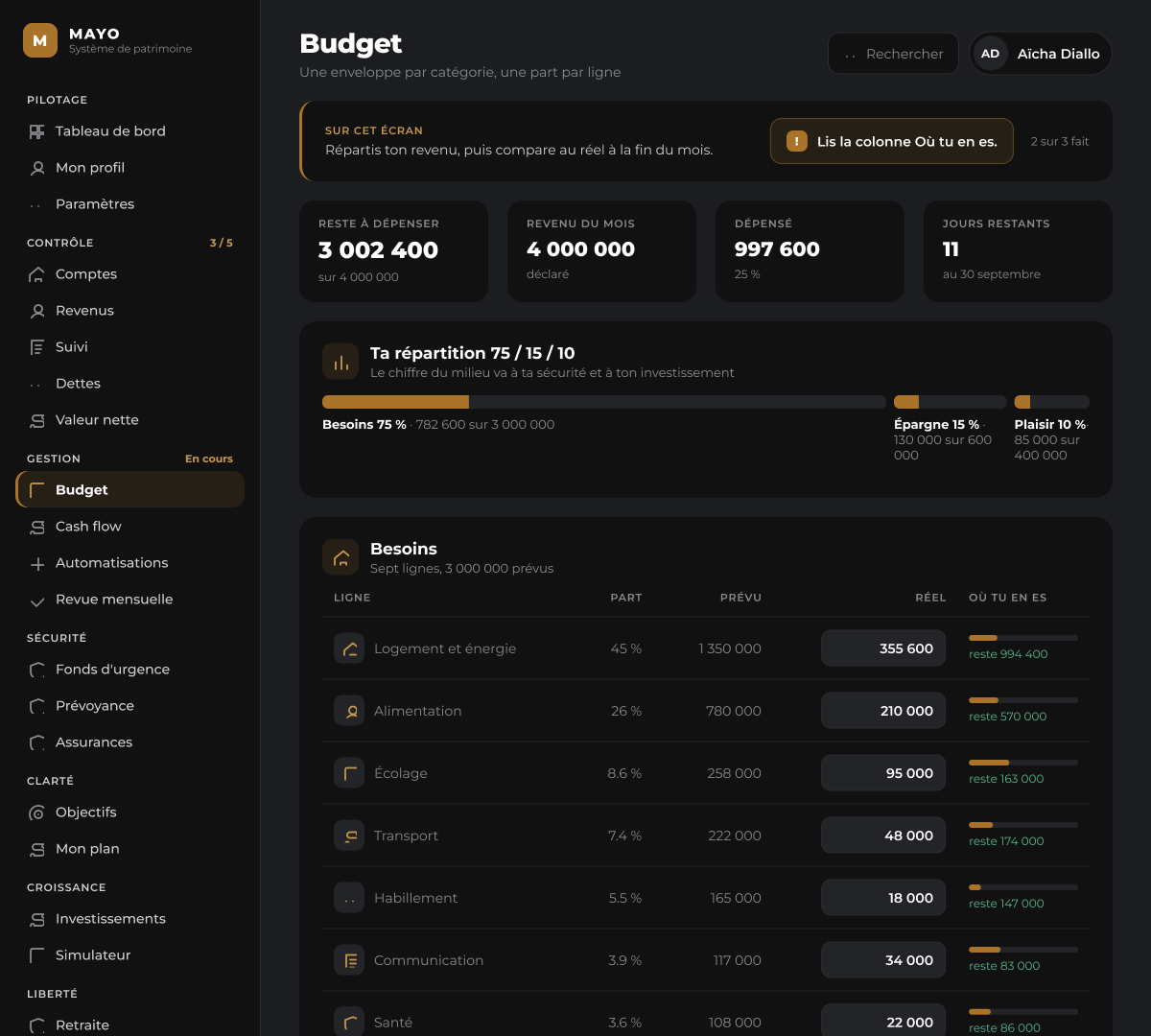The width and height of the screenshot is (1151, 1036).
Task: Click the Plaisir 10 % progress bar
Action: pyautogui.click(x=1052, y=402)
